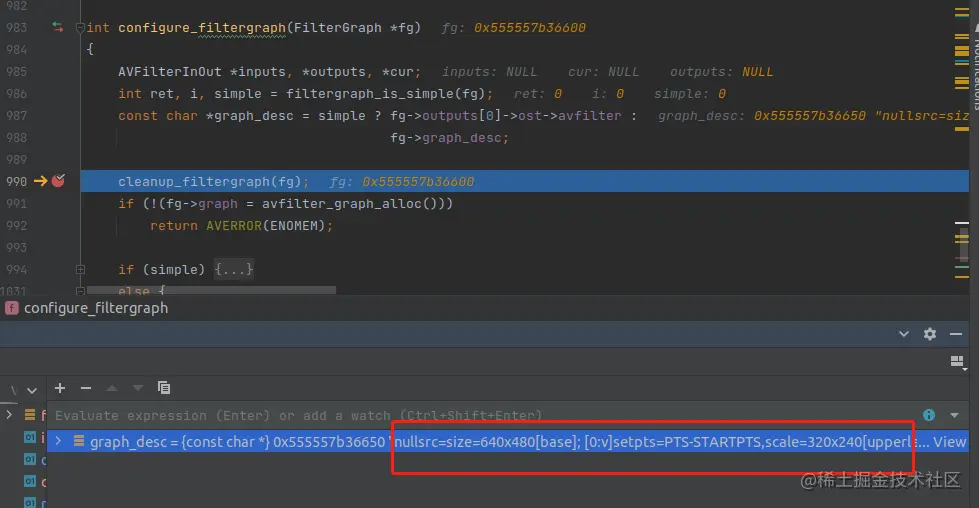
Task: Move the watch up
Action: pyautogui.click(x=112, y=388)
